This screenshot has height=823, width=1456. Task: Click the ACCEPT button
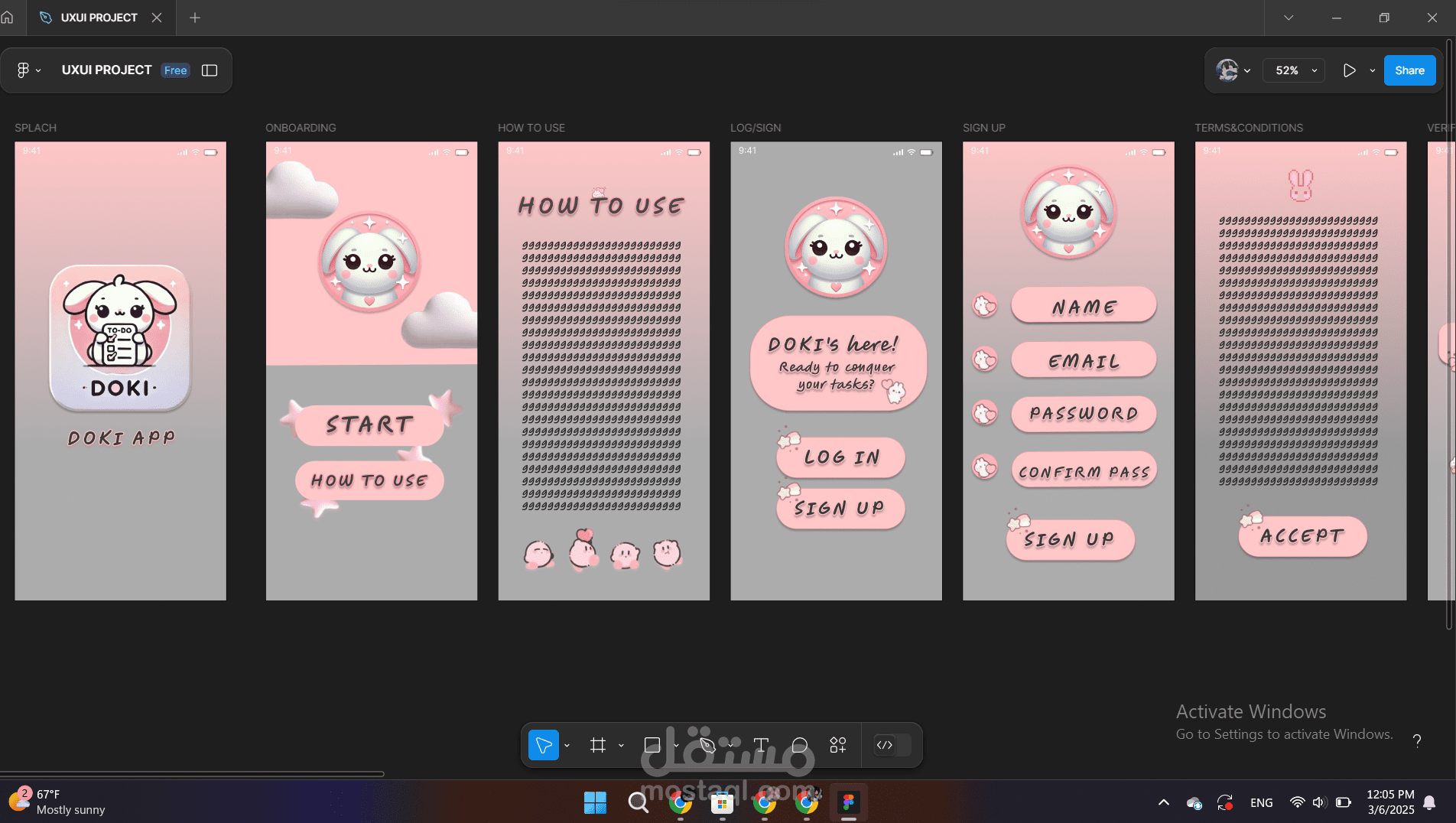1302,536
